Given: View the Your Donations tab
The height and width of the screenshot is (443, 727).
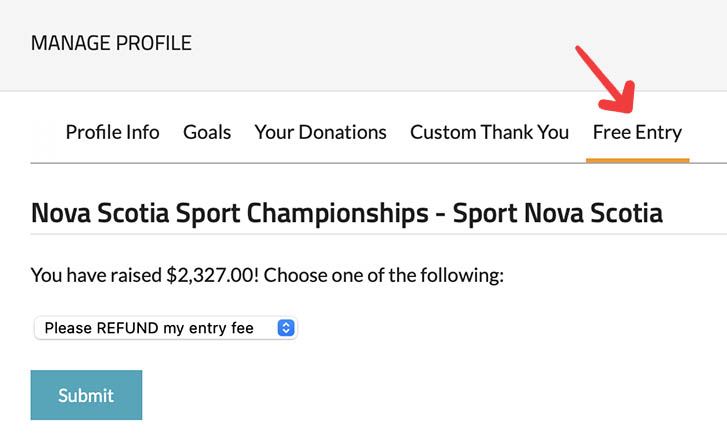Looking at the screenshot, I should (x=320, y=132).
